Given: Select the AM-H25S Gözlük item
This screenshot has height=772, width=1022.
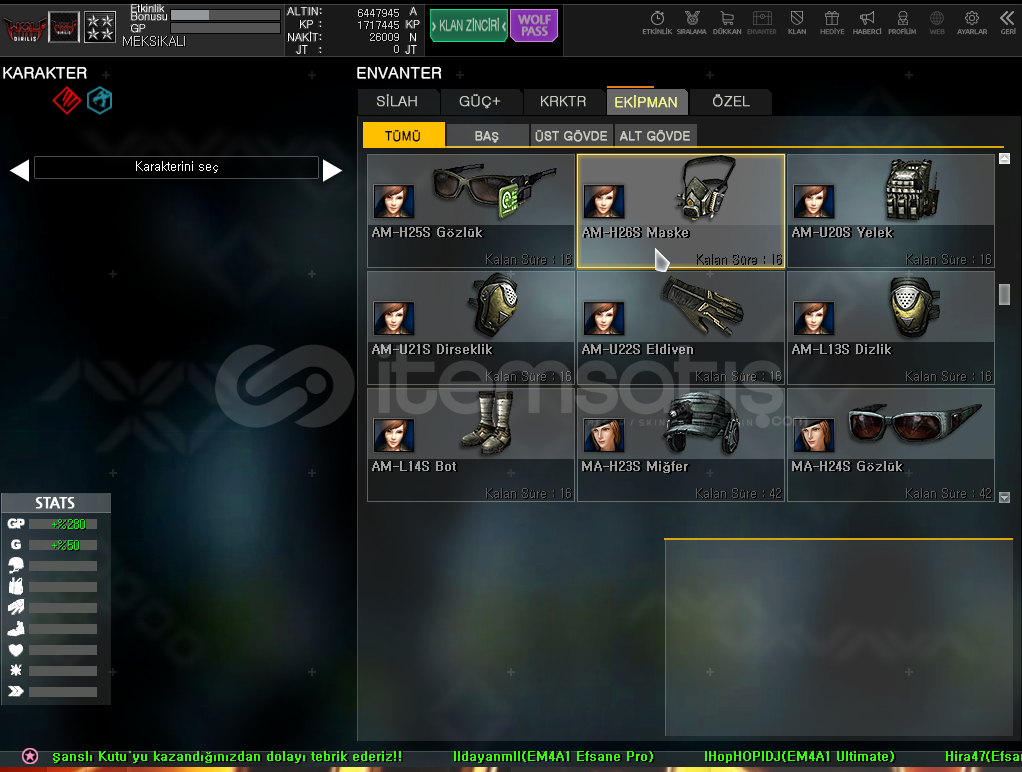Looking at the screenshot, I should click(x=471, y=211).
